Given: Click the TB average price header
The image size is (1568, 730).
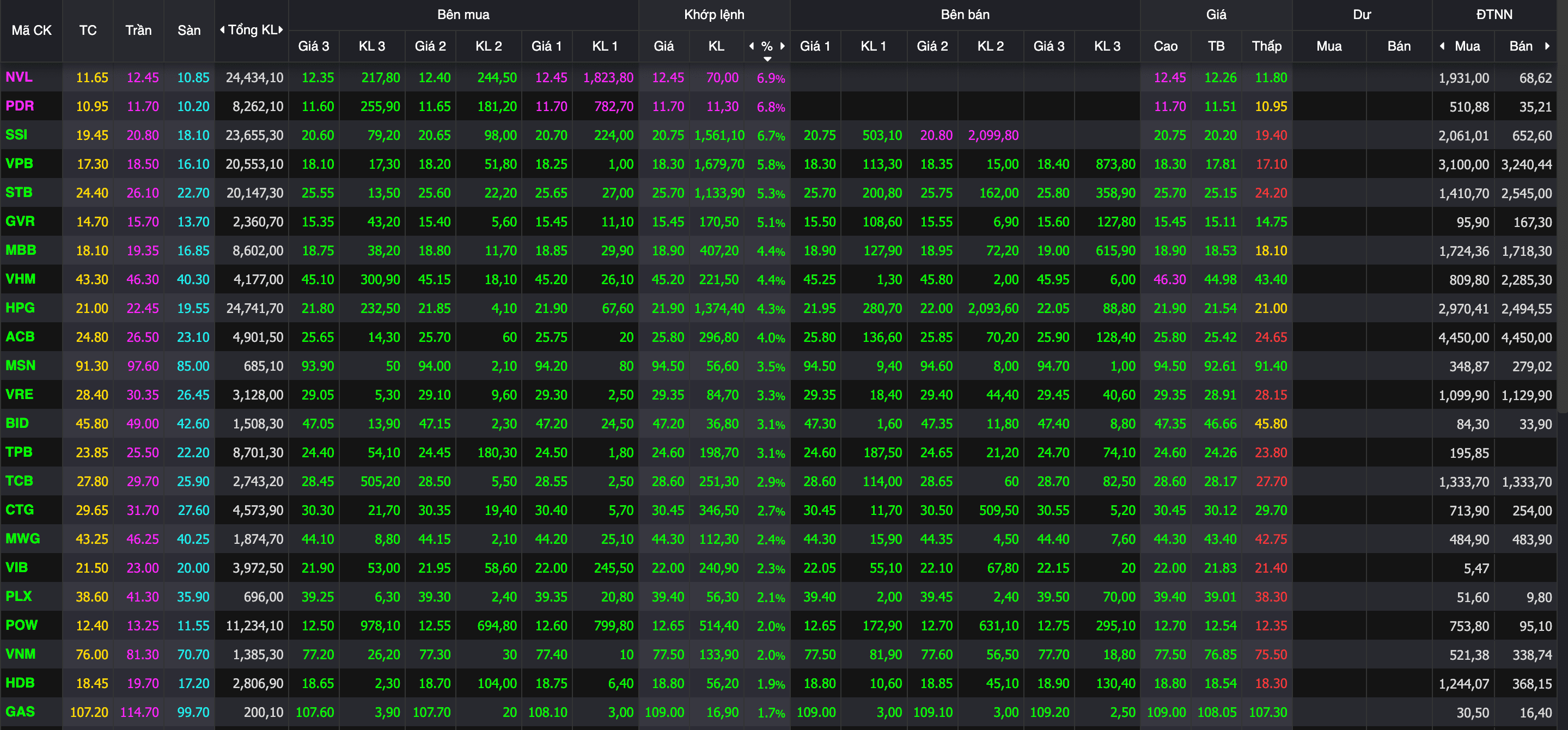Looking at the screenshot, I should pyautogui.click(x=1216, y=46).
